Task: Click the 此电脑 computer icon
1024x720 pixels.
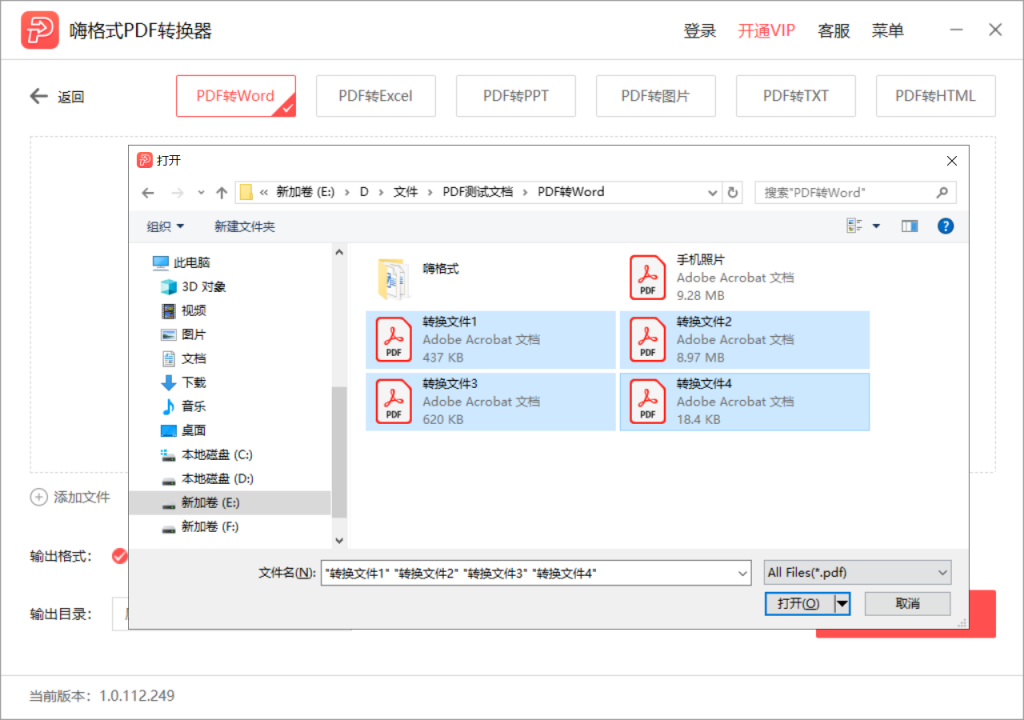Action: point(160,263)
